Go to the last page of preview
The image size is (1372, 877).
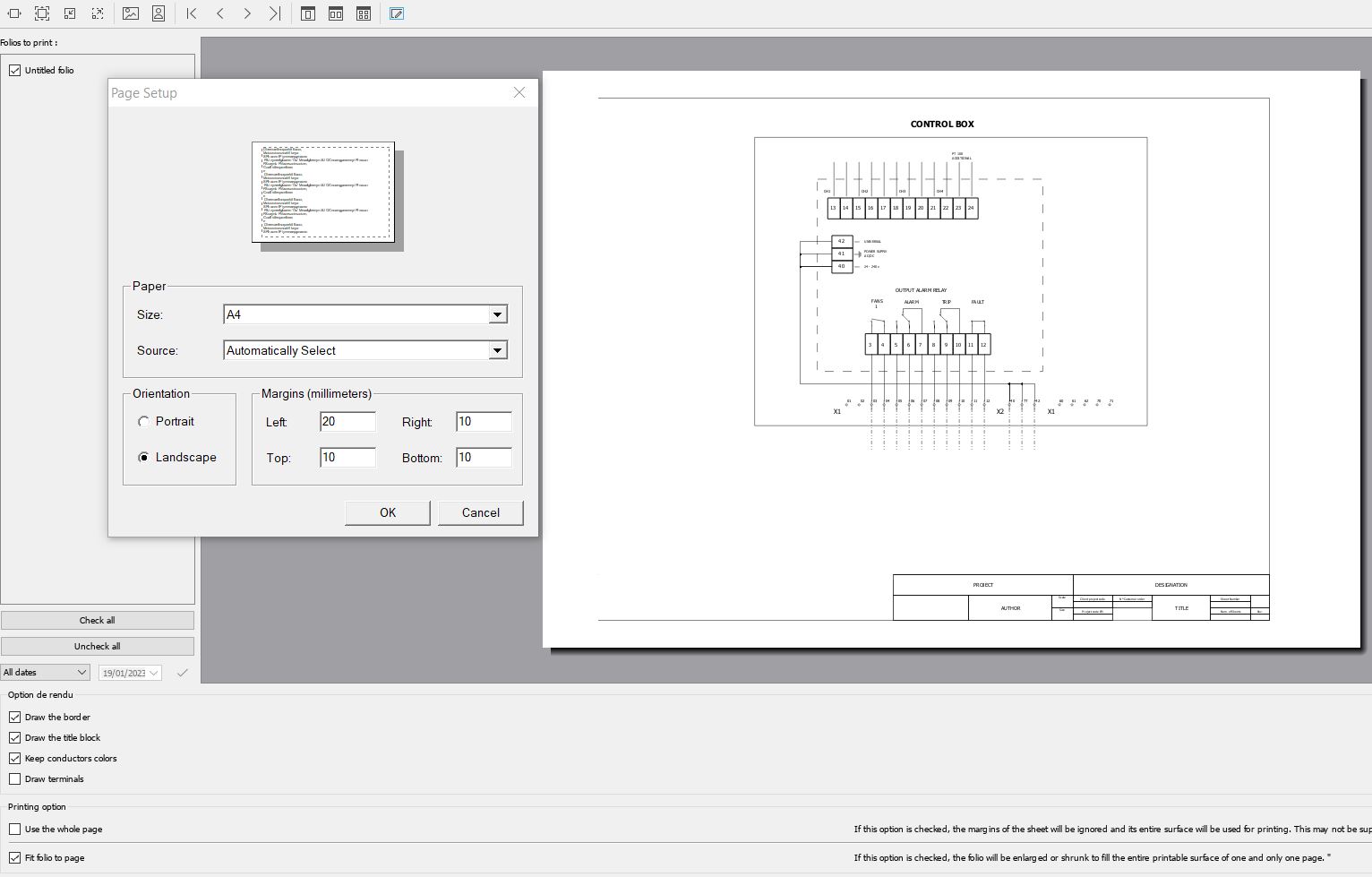(x=275, y=13)
